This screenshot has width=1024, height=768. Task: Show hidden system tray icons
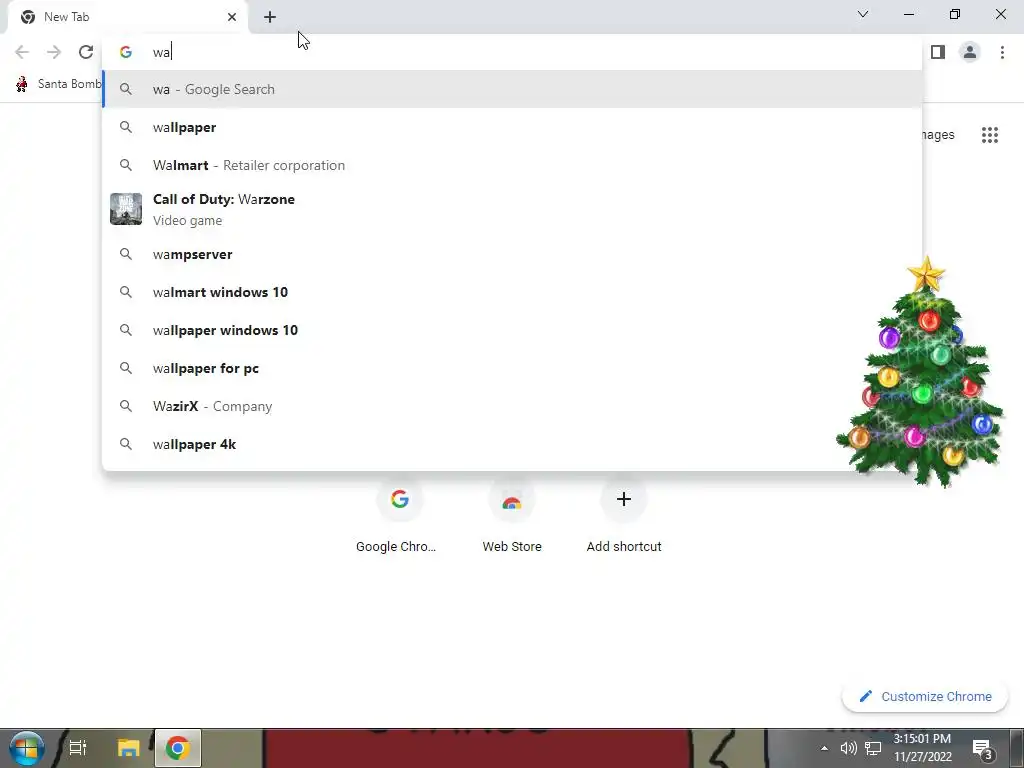[x=824, y=748]
